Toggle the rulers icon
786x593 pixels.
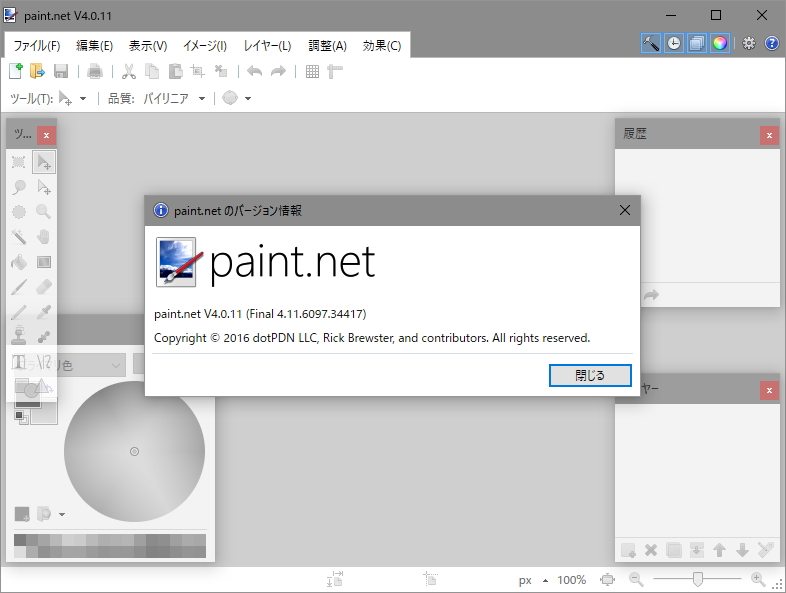pos(334,71)
